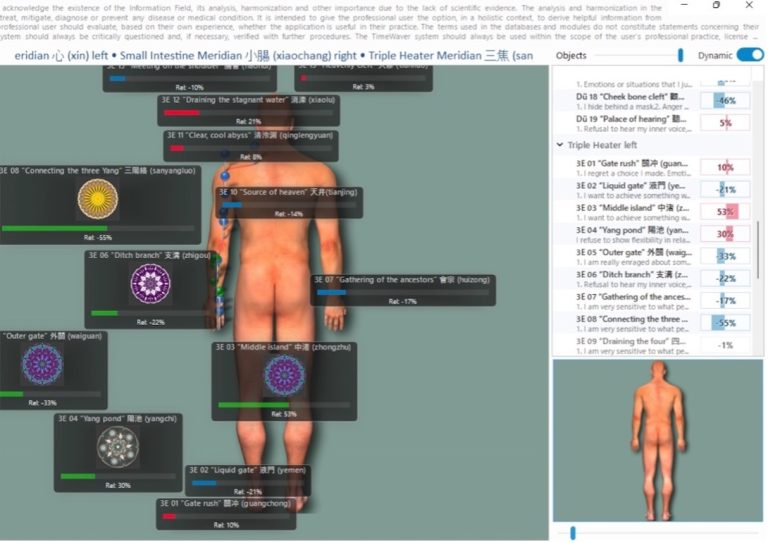Select the 3E 02 Liquid gate list row
The width and height of the screenshot is (768, 543).
652,190
